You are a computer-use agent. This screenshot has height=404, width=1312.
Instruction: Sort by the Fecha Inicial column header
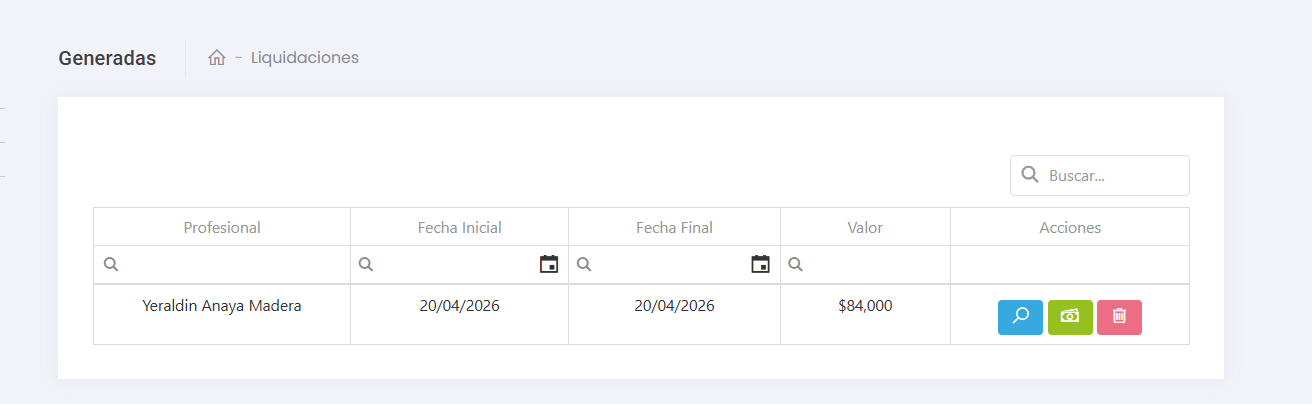pos(460,228)
